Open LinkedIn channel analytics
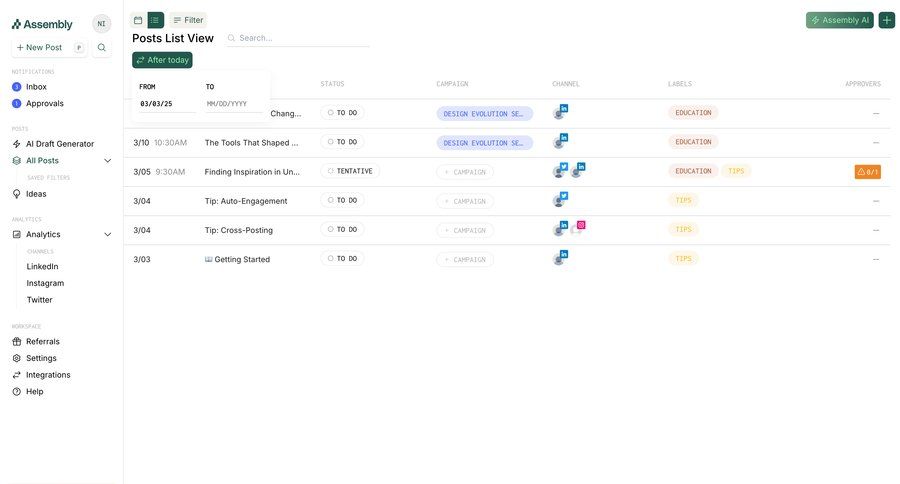This screenshot has height=484, width=900. click(x=42, y=266)
